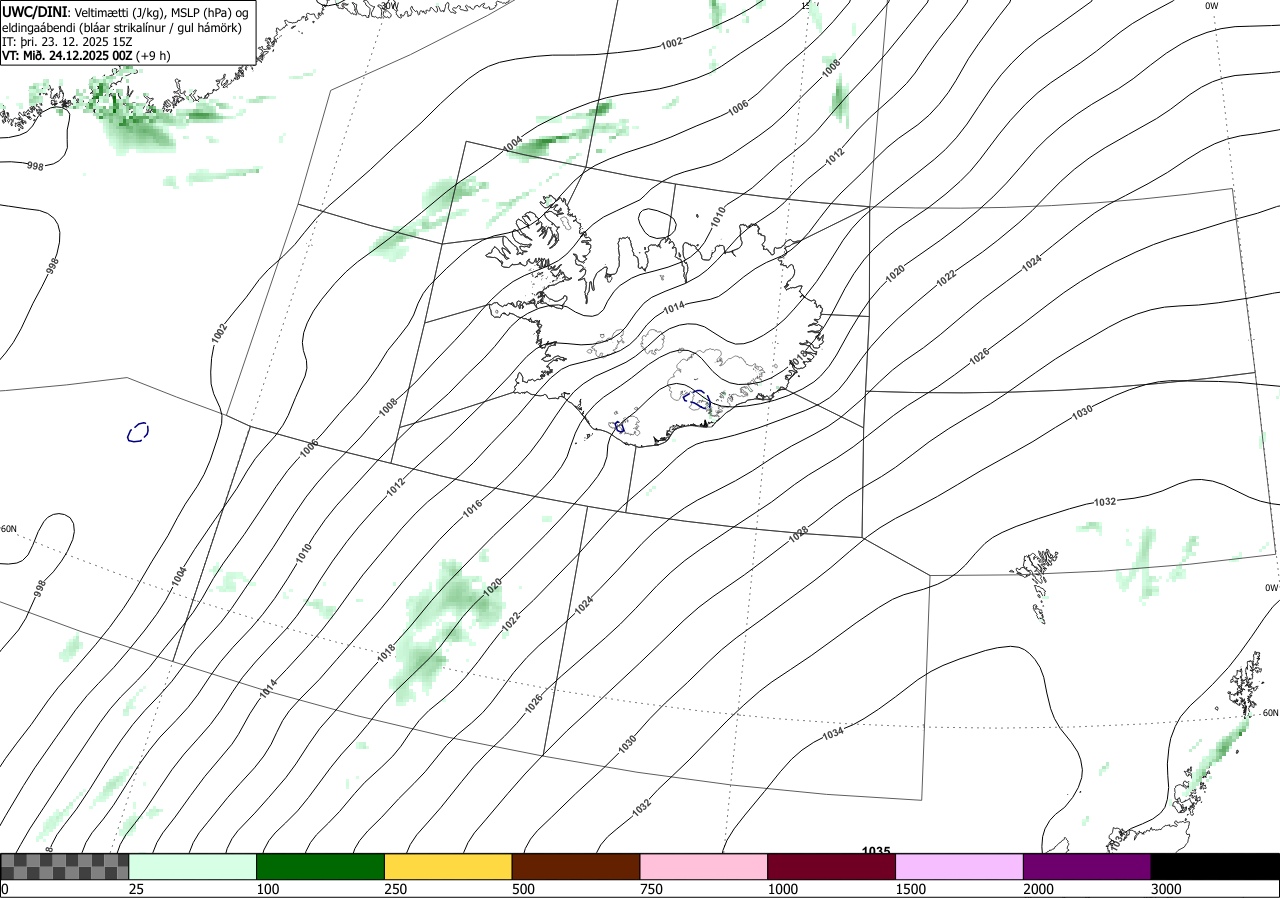This screenshot has width=1280, height=898.
Task: Click the brown 500–750 legend swatch
Action: (576, 866)
